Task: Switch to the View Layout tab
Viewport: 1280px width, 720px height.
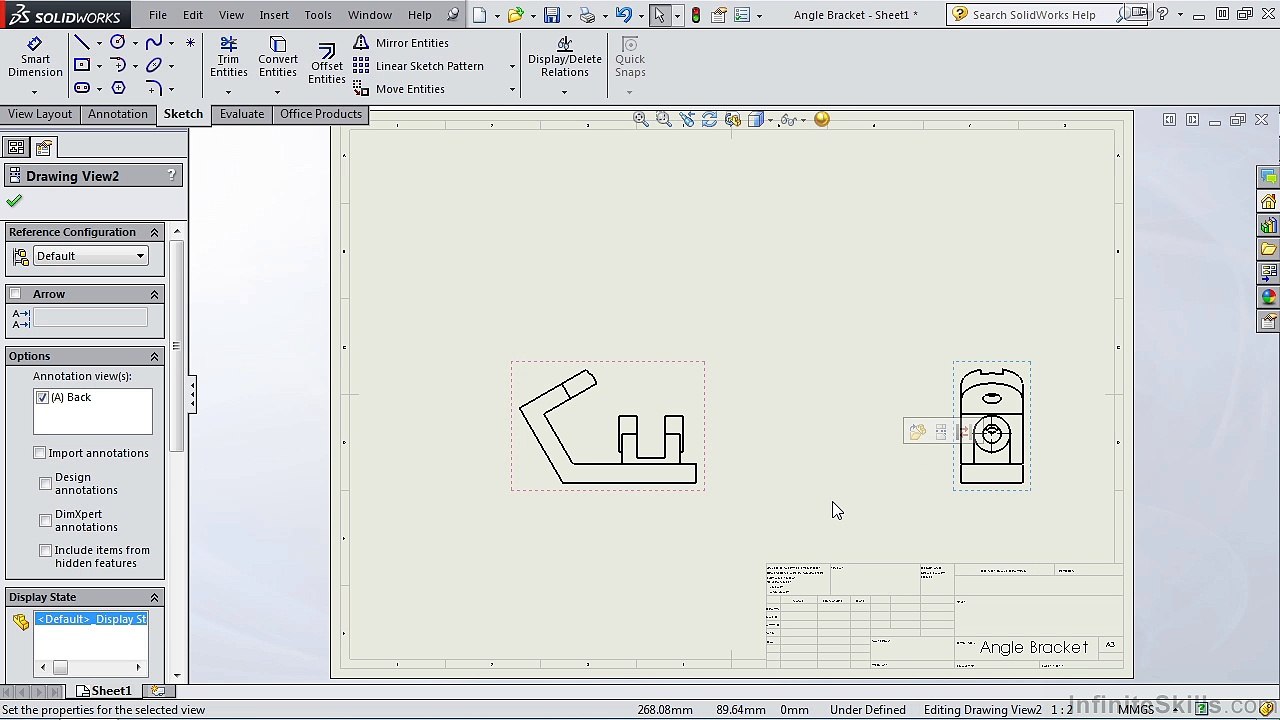Action: [x=40, y=114]
